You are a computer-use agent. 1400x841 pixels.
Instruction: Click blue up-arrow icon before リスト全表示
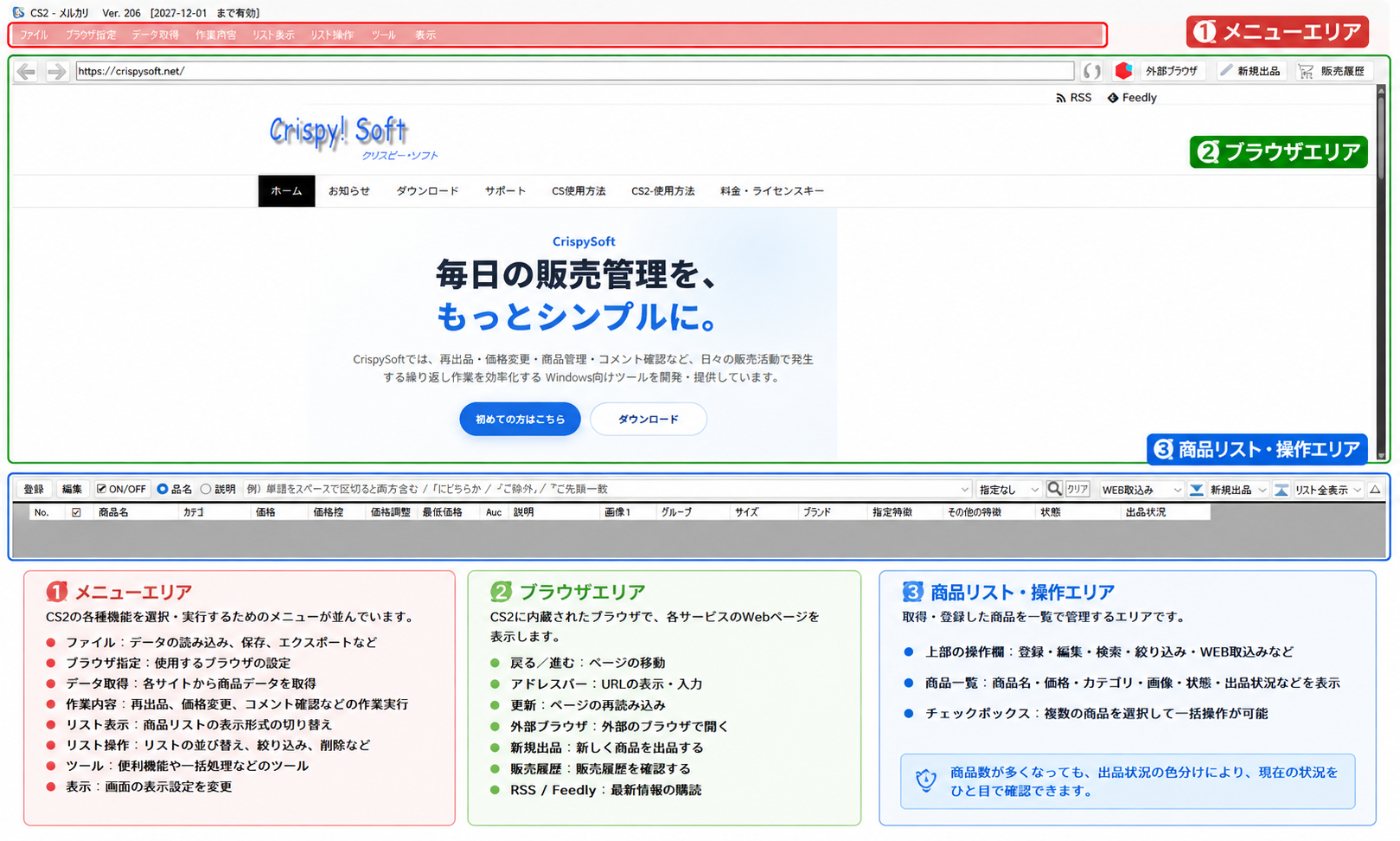pos(1281,490)
